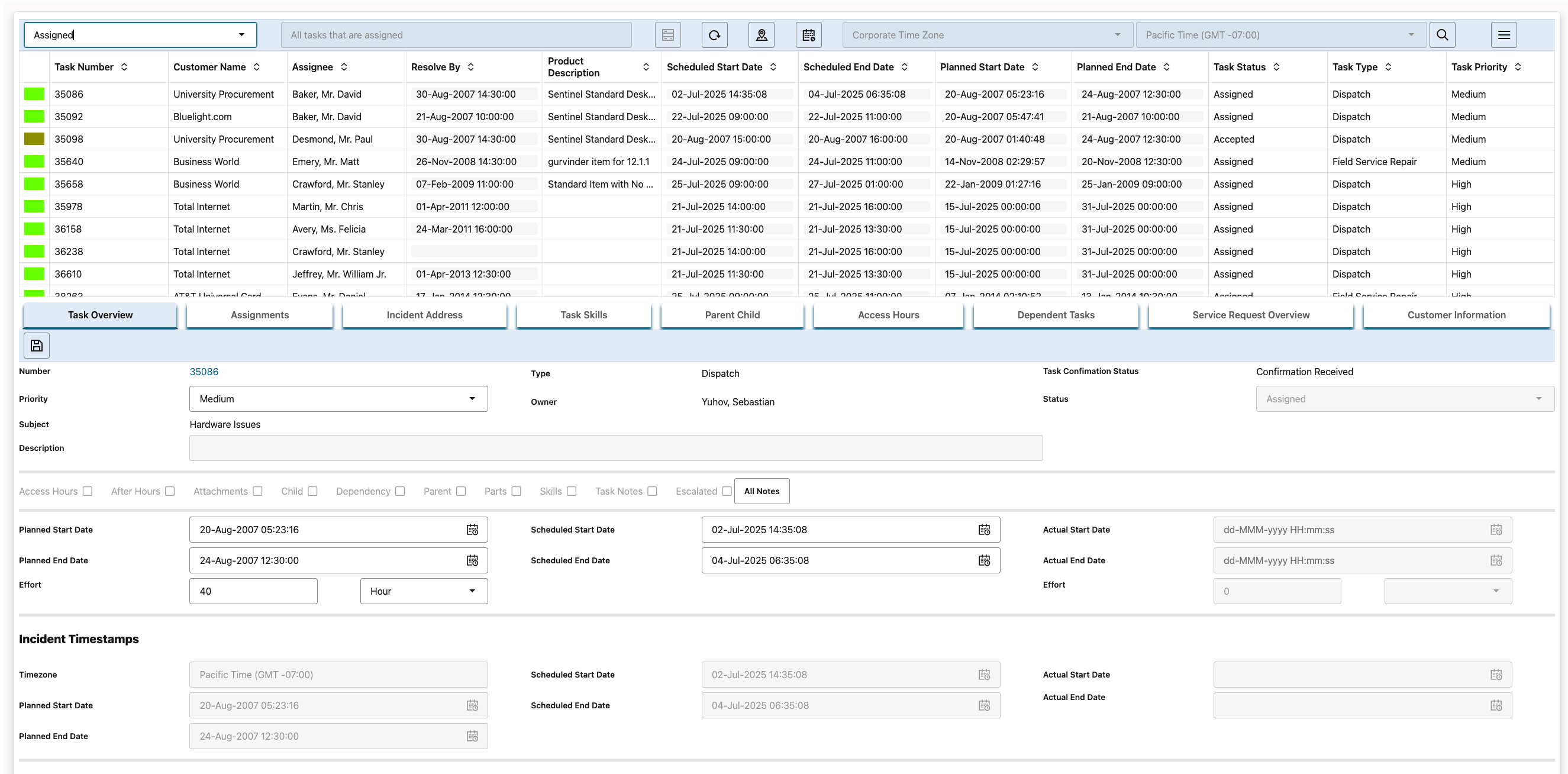This screenshot has width=1568, height=774.
Task: Open the Service Request Overview tab
Action: (1250, 315)
